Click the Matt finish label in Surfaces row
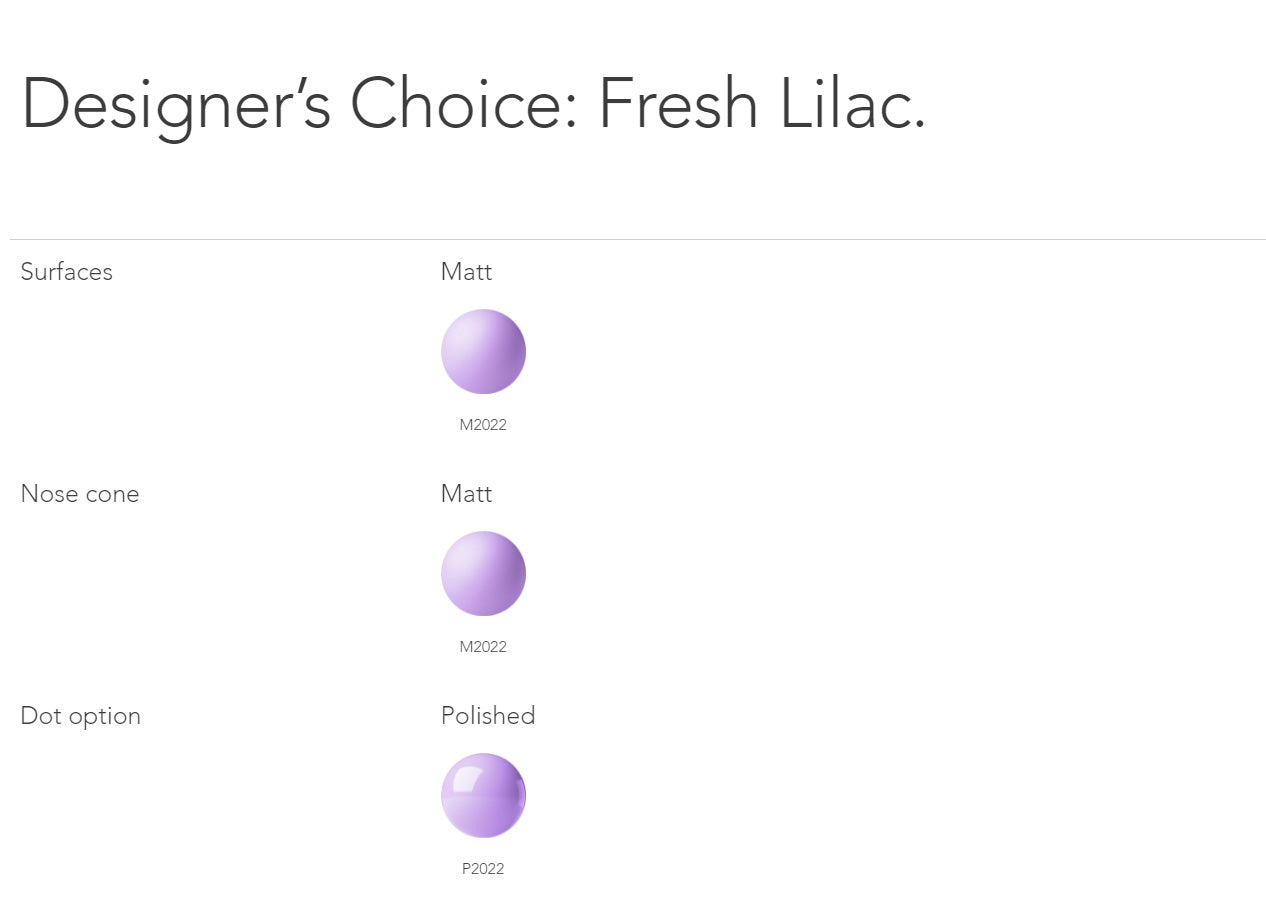Viewport: 1266px width, 918px height. click(x=466, y=272)
